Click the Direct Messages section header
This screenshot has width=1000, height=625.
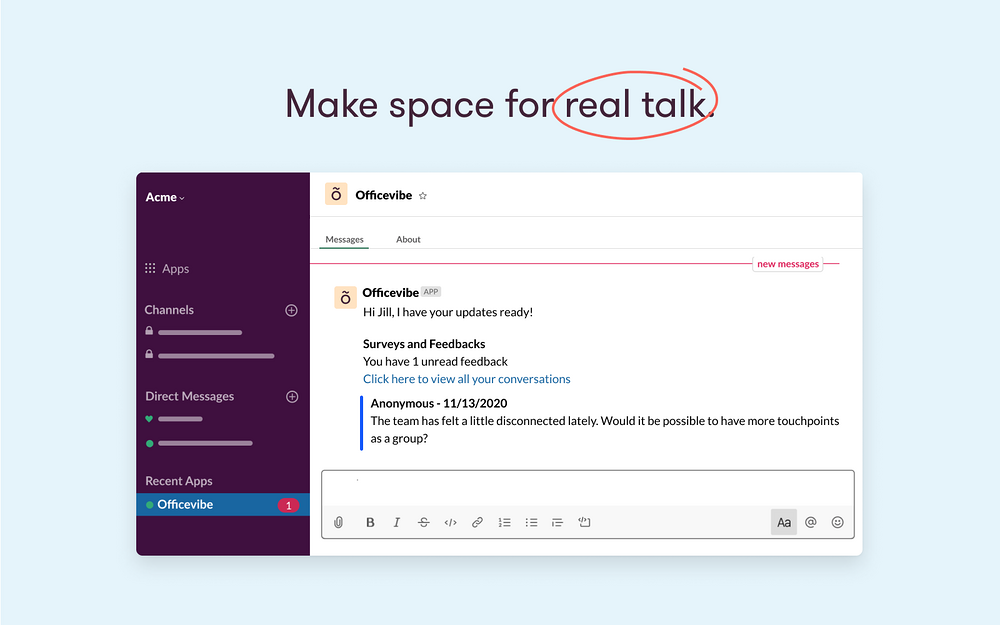(189, 396)
